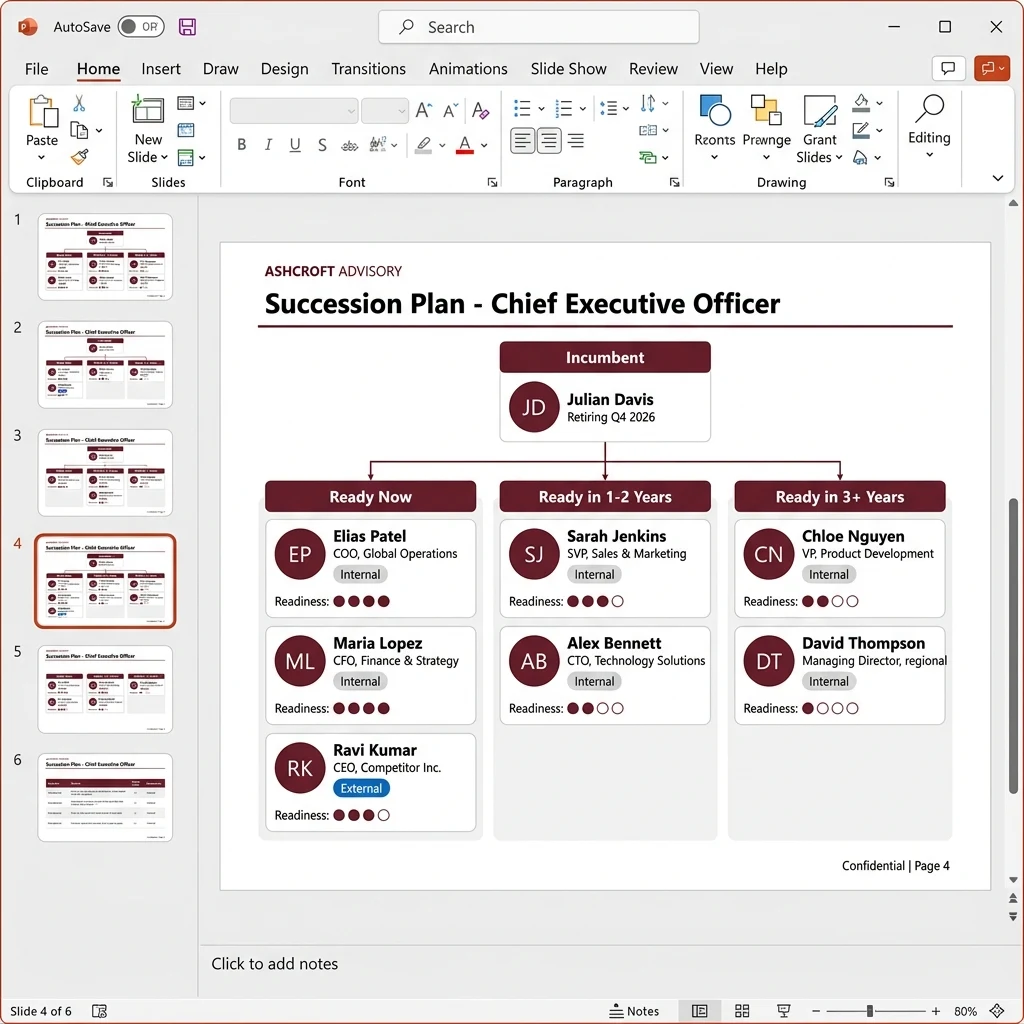Click the Fit Slide to Window icon
The width and height of the screenshot is (1024, 1024).
coord(997,1011)
